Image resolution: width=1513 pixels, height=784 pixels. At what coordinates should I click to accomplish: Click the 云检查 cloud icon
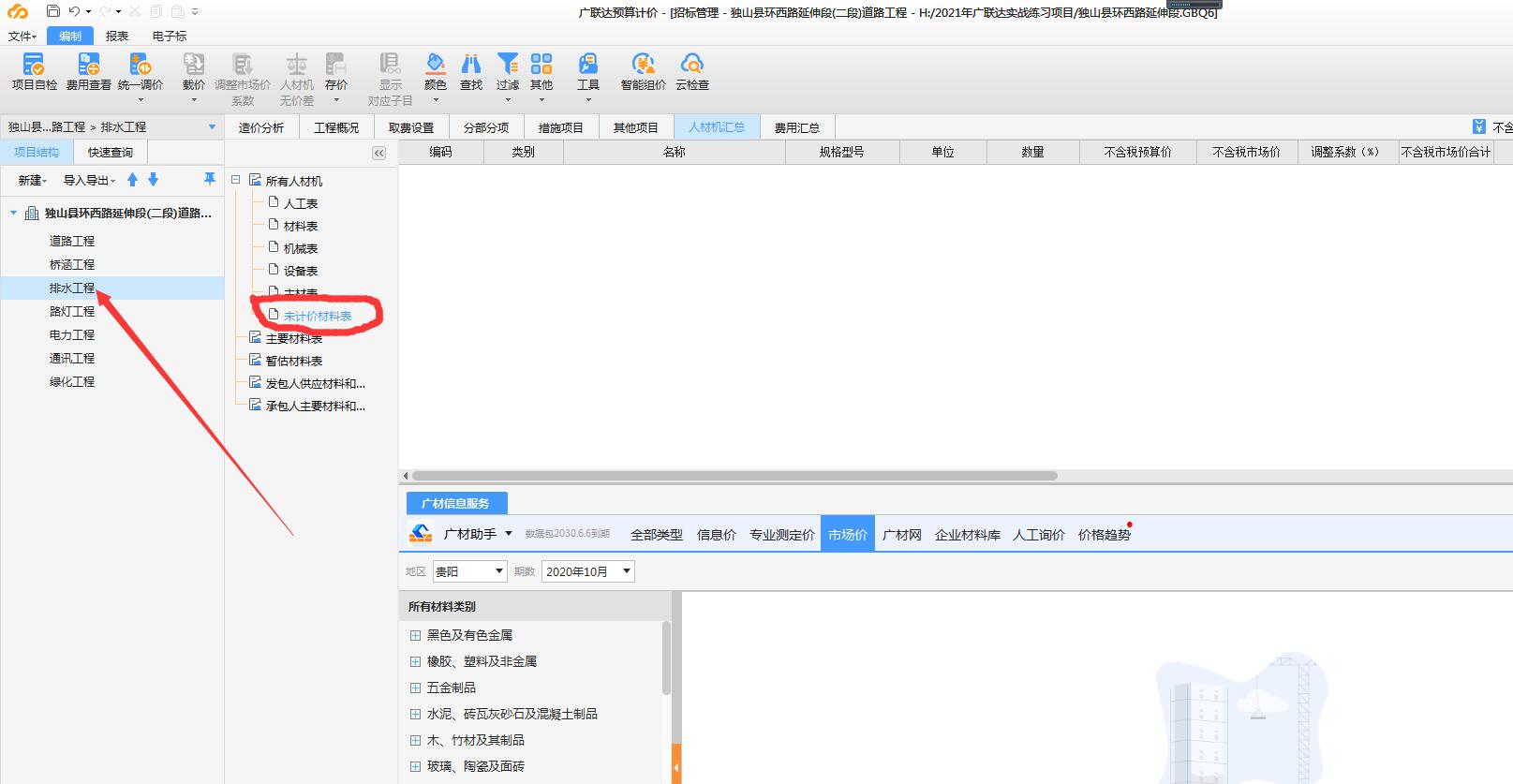pos(692,64)
